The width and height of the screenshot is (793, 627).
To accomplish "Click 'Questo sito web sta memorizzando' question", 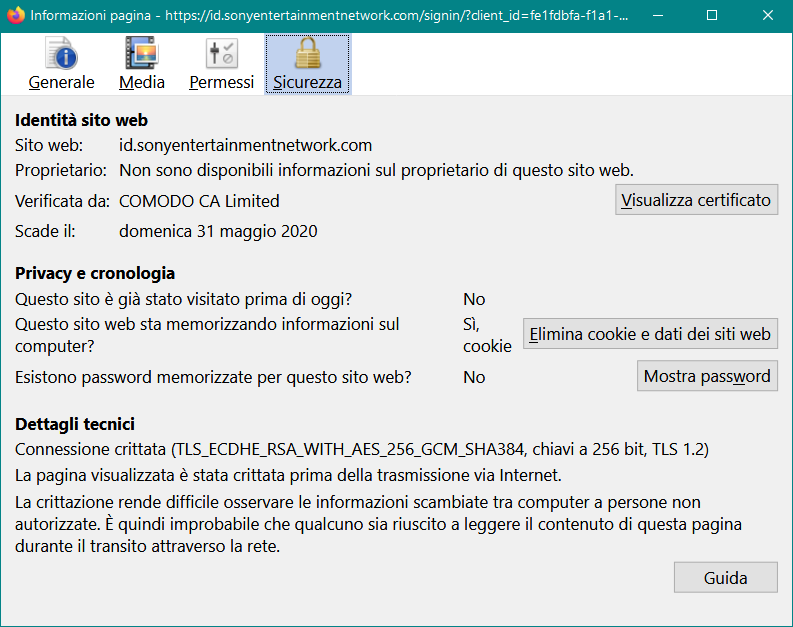I will (207, 335).
